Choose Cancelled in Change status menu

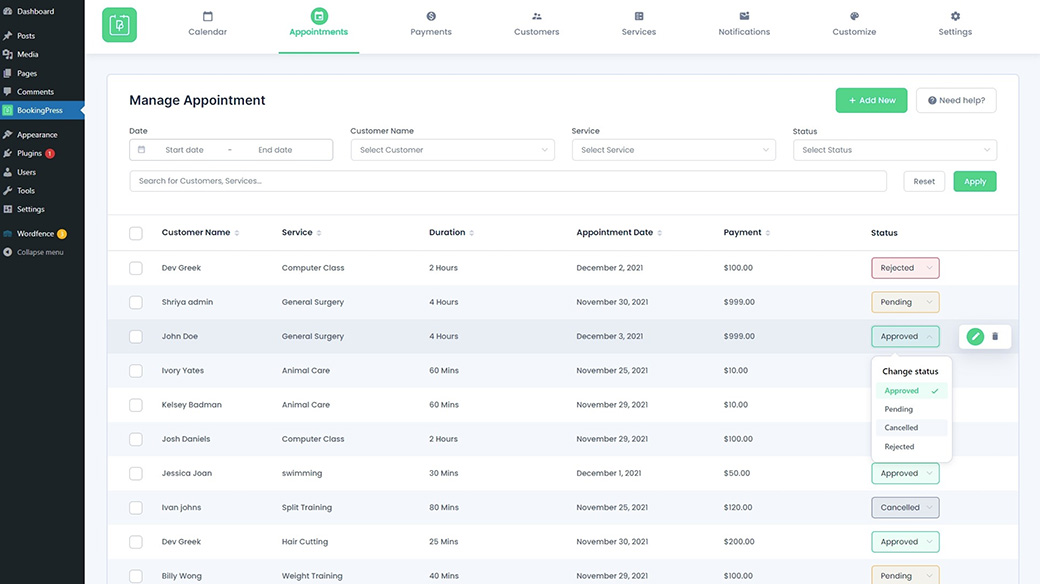pyautogui.click(x=901, y=428)
